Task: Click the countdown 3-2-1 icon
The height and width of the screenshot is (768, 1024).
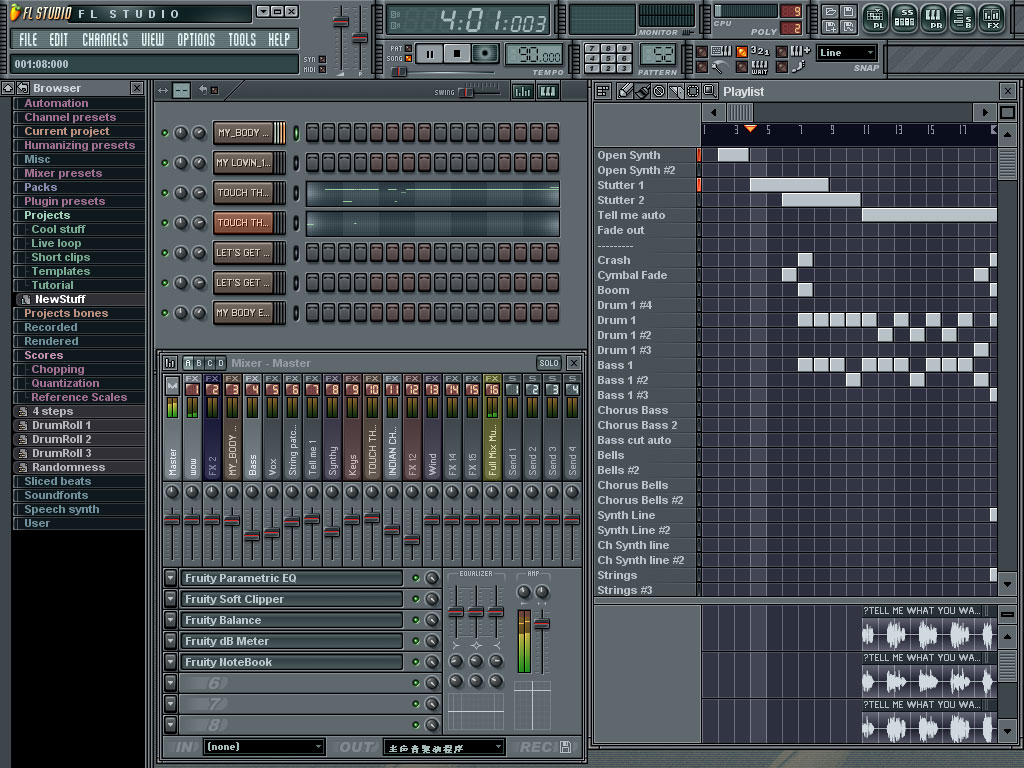Action: point(760,51)
